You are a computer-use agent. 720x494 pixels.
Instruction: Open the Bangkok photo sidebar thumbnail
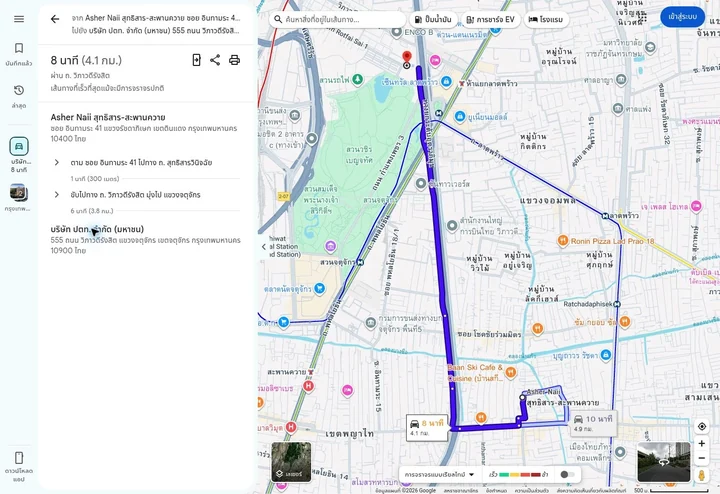point(19,192)
